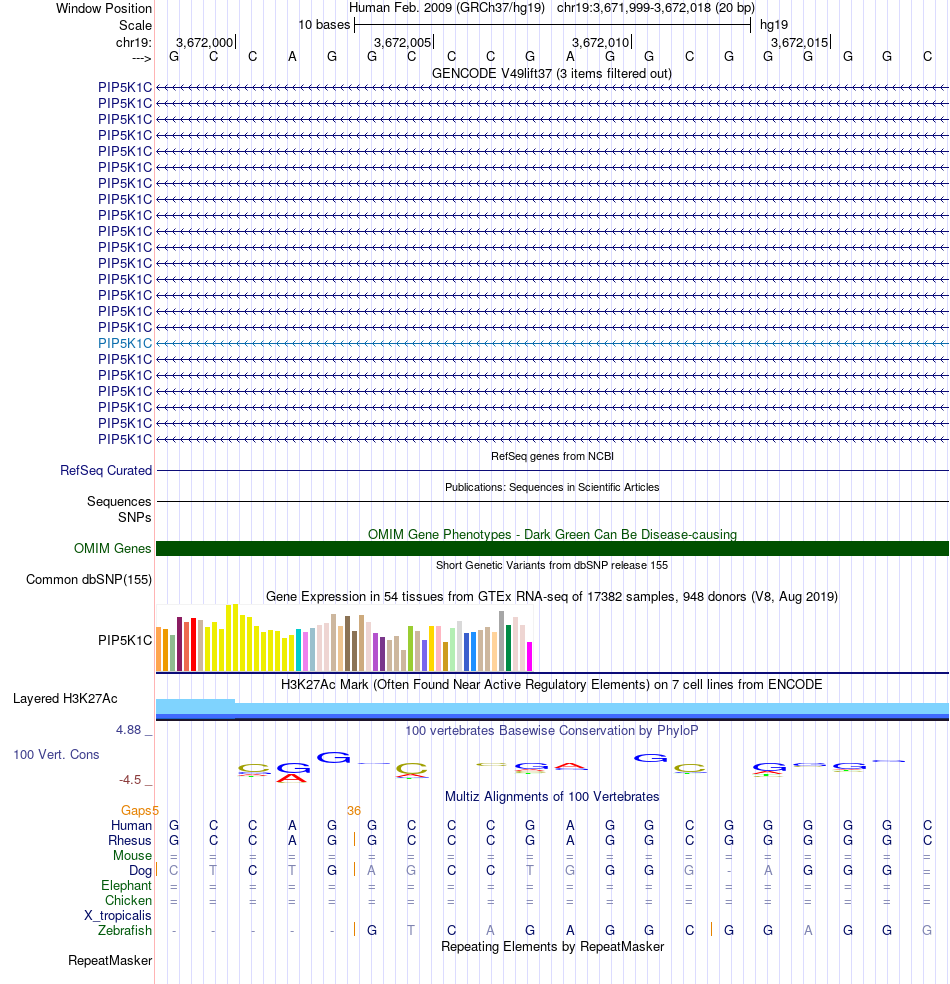
Task: Click the GENCODE V49lift37 track title
Action: click(552, 73)
